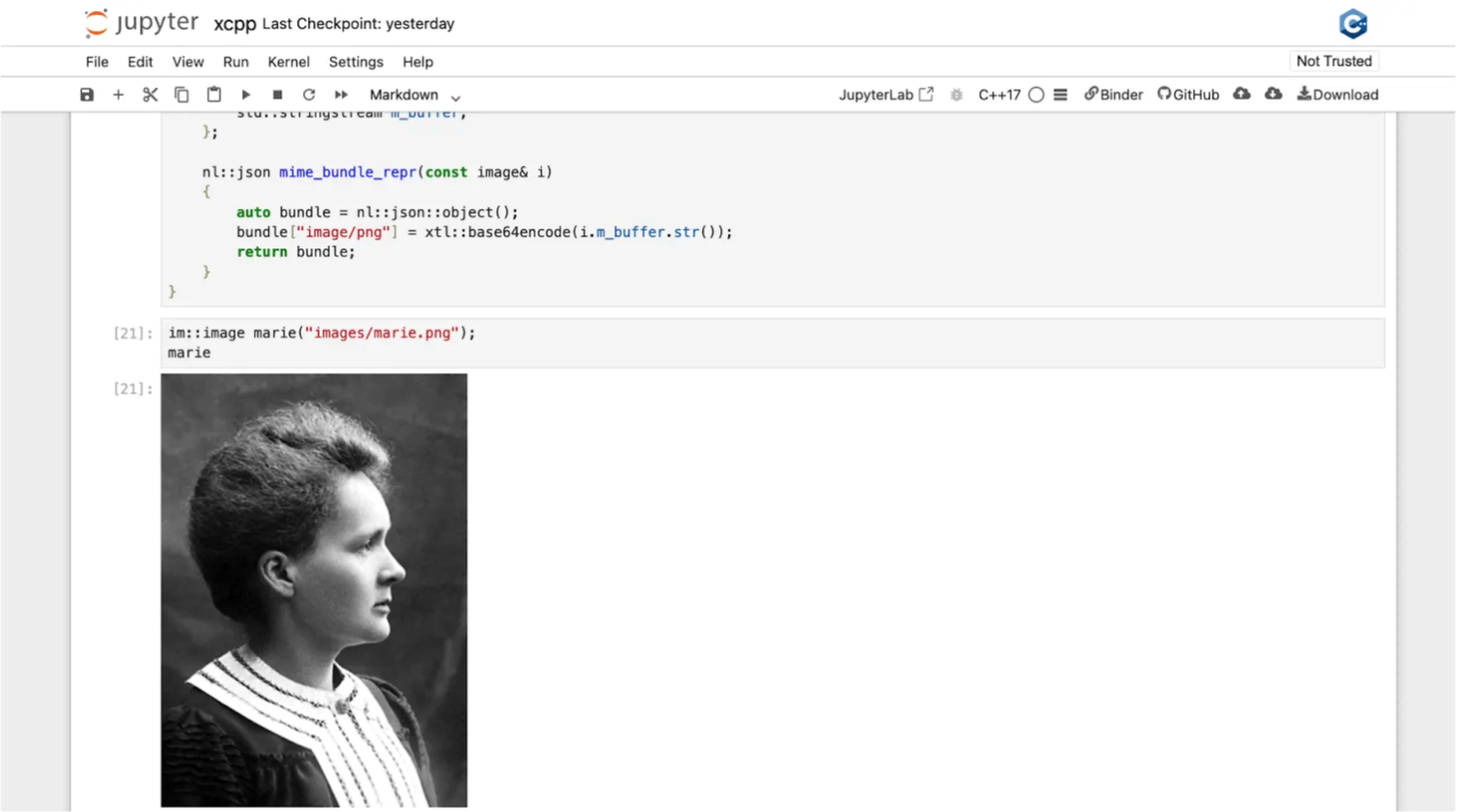Save the notebook with the floppy disk icon

point(87,94)
